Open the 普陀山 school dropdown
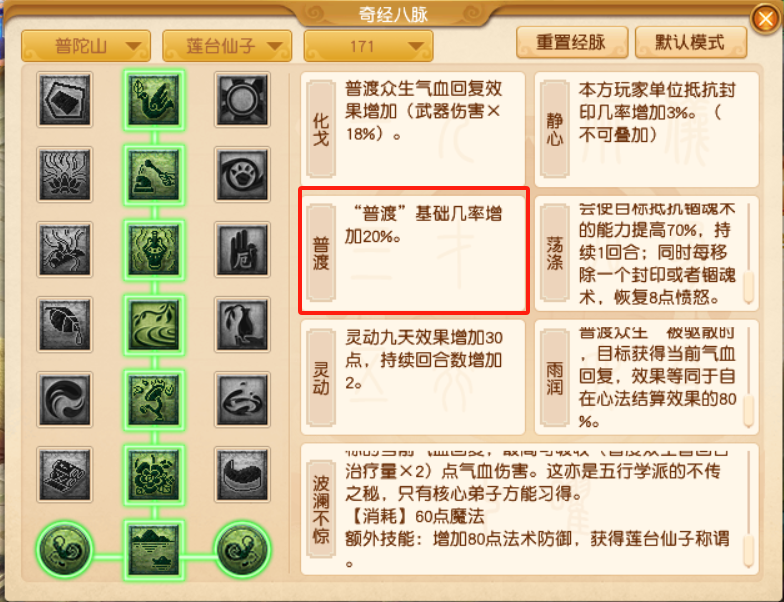 (86, 46)
